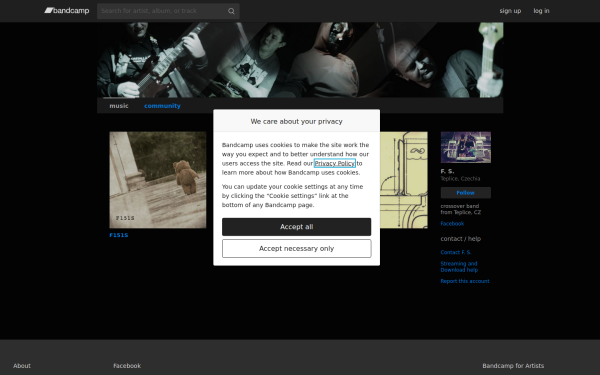Click Report this account link
Screen dimensions: 600x375
[x=465, y=281]
